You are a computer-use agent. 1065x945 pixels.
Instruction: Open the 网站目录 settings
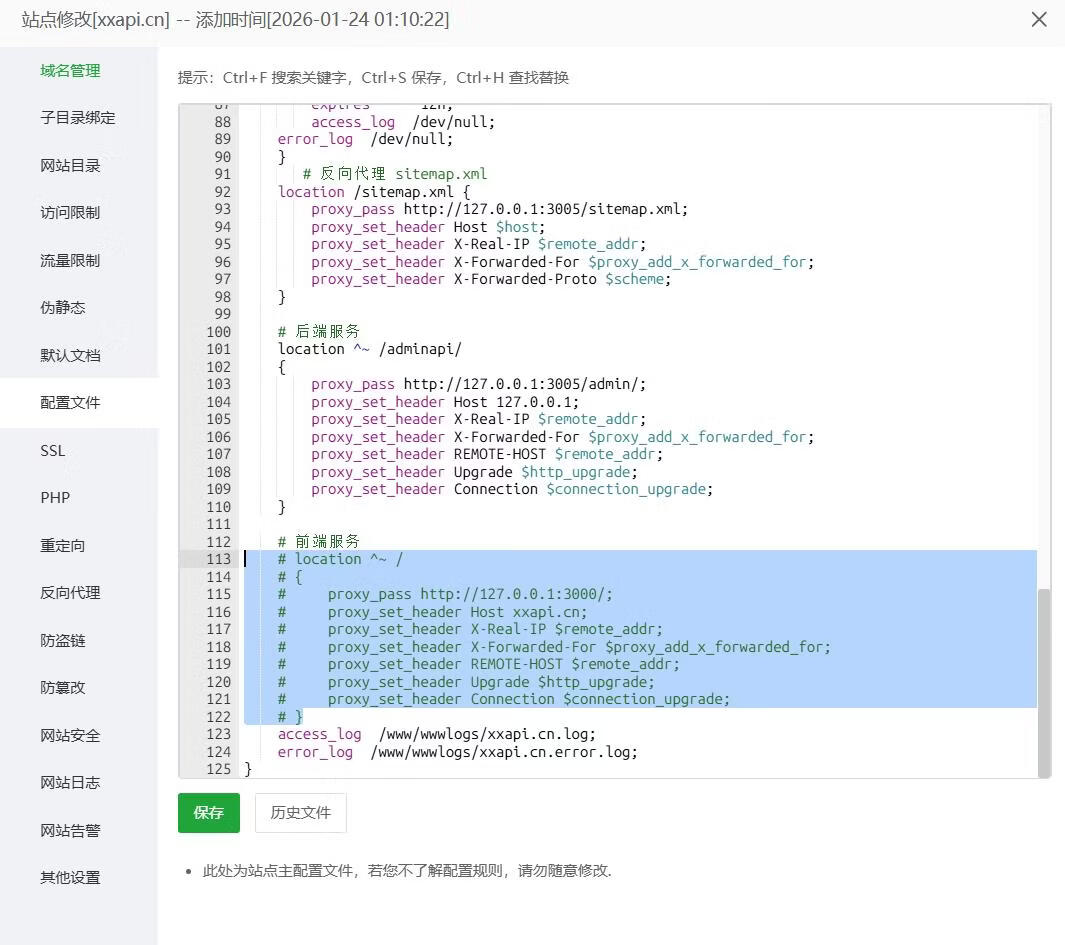(70, 166)
